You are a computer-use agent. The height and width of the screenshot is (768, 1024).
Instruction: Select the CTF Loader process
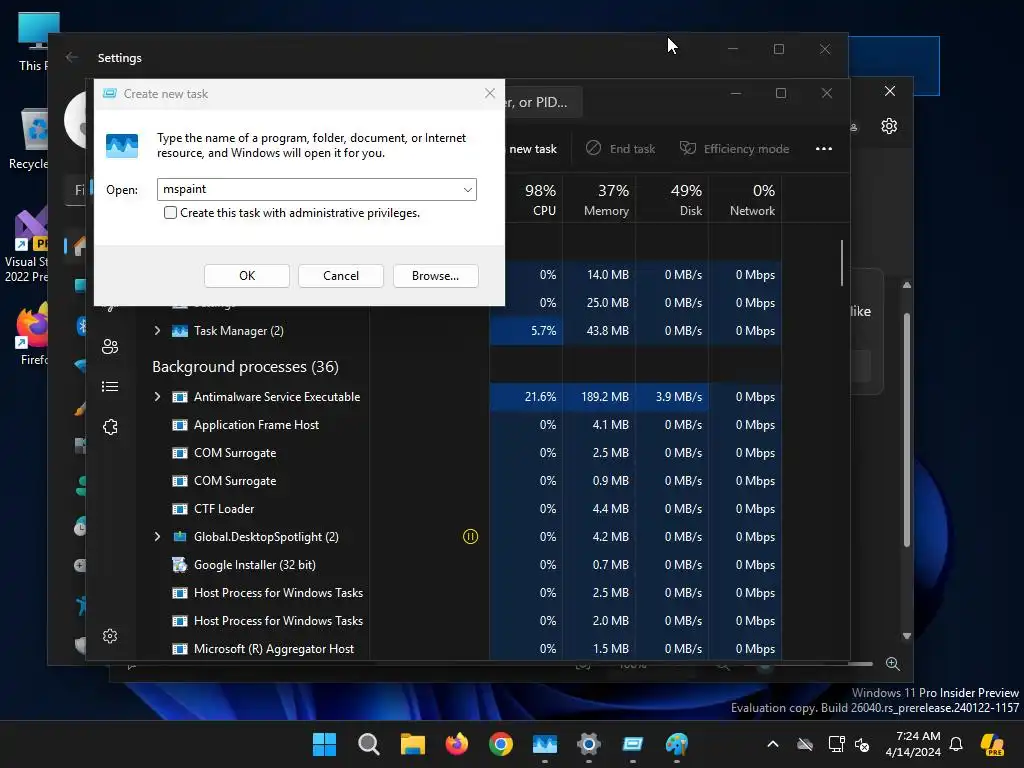pos(224,509)
